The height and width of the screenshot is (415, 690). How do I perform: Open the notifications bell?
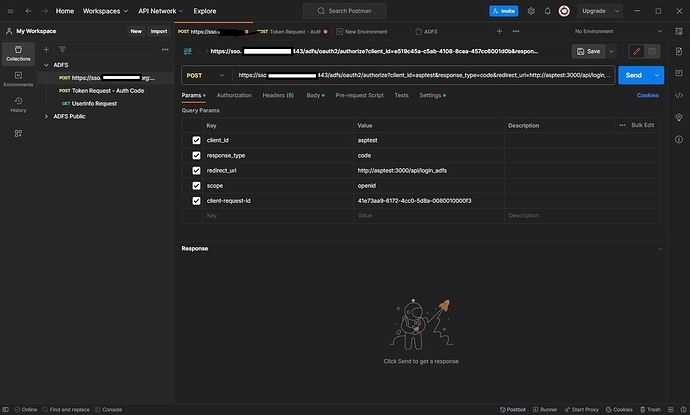pyautogui.click(x=547, y=11)
